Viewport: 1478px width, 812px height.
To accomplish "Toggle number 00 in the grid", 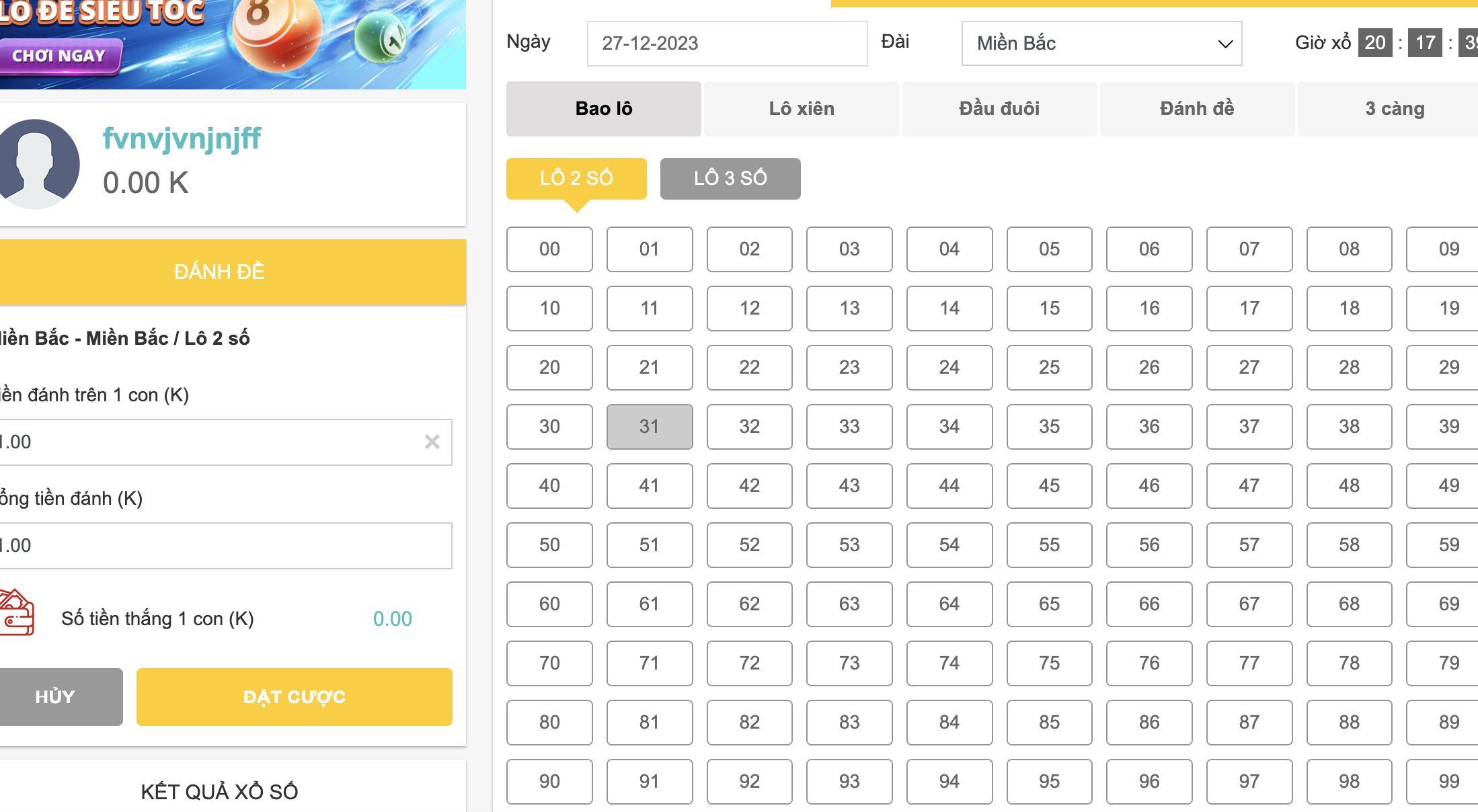I will point(549,249).
